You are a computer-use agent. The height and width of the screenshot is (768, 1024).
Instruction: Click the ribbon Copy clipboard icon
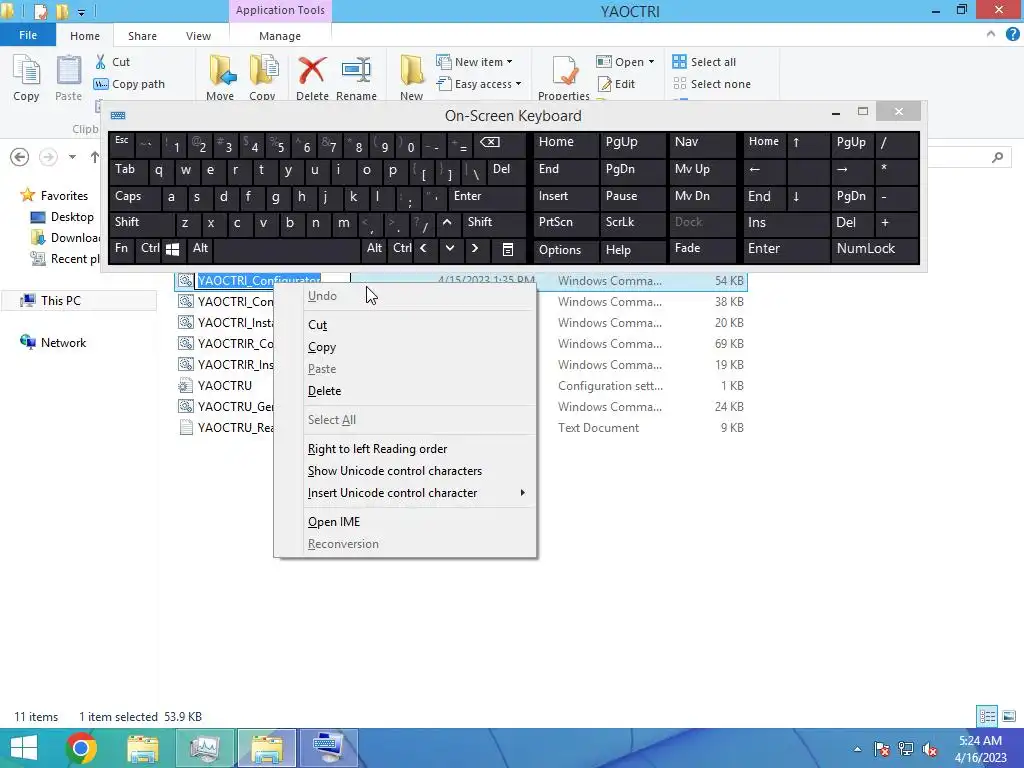pyautogui.click(x=26, y=71)
